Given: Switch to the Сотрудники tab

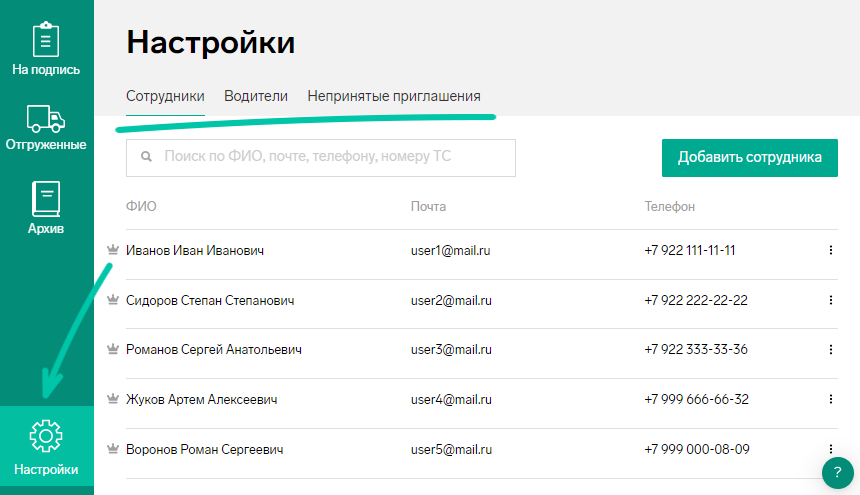Looking at the screenshot, I should point(165,96).
